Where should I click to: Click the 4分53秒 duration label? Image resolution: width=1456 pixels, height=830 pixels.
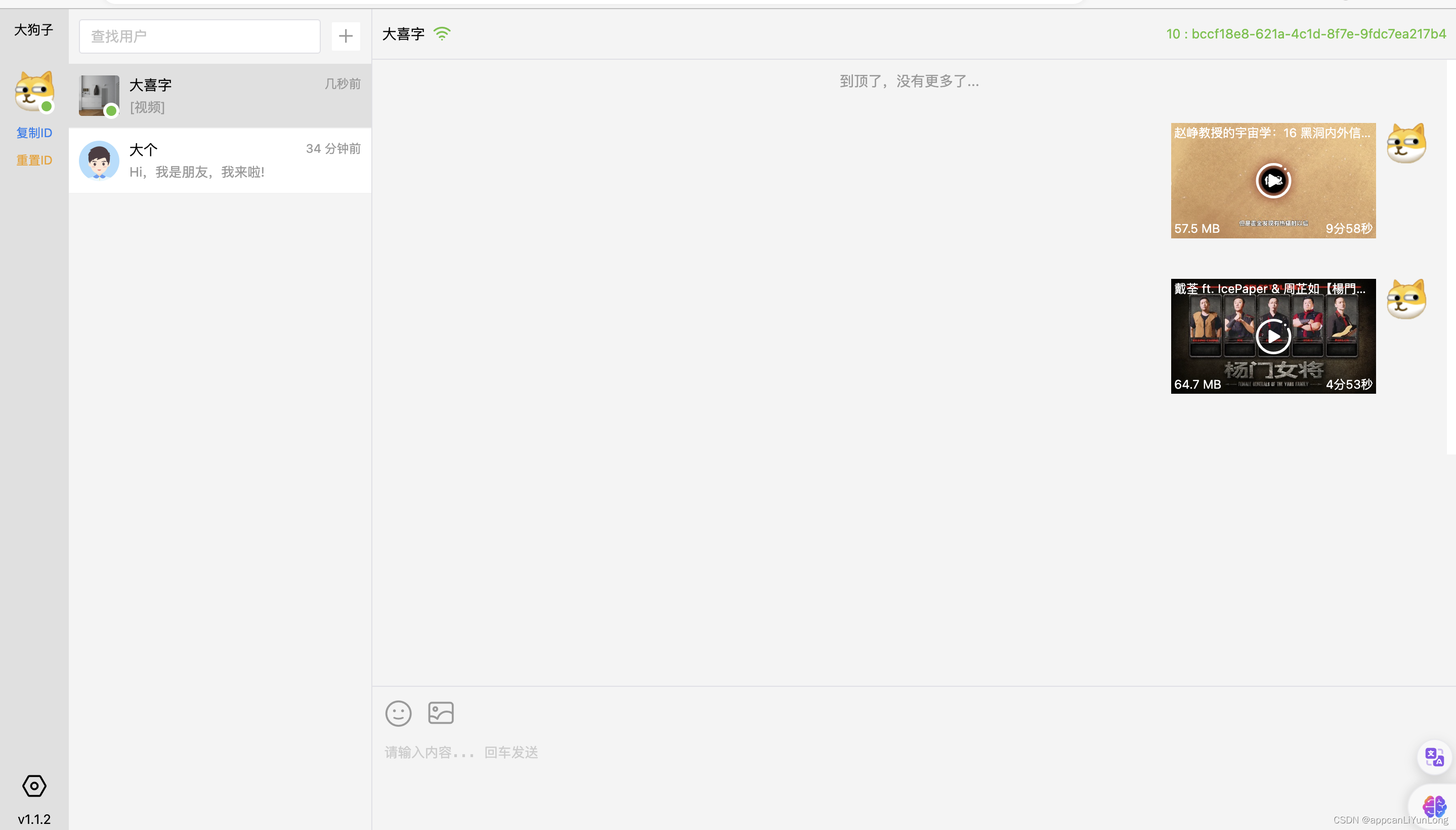(1349, 384)
